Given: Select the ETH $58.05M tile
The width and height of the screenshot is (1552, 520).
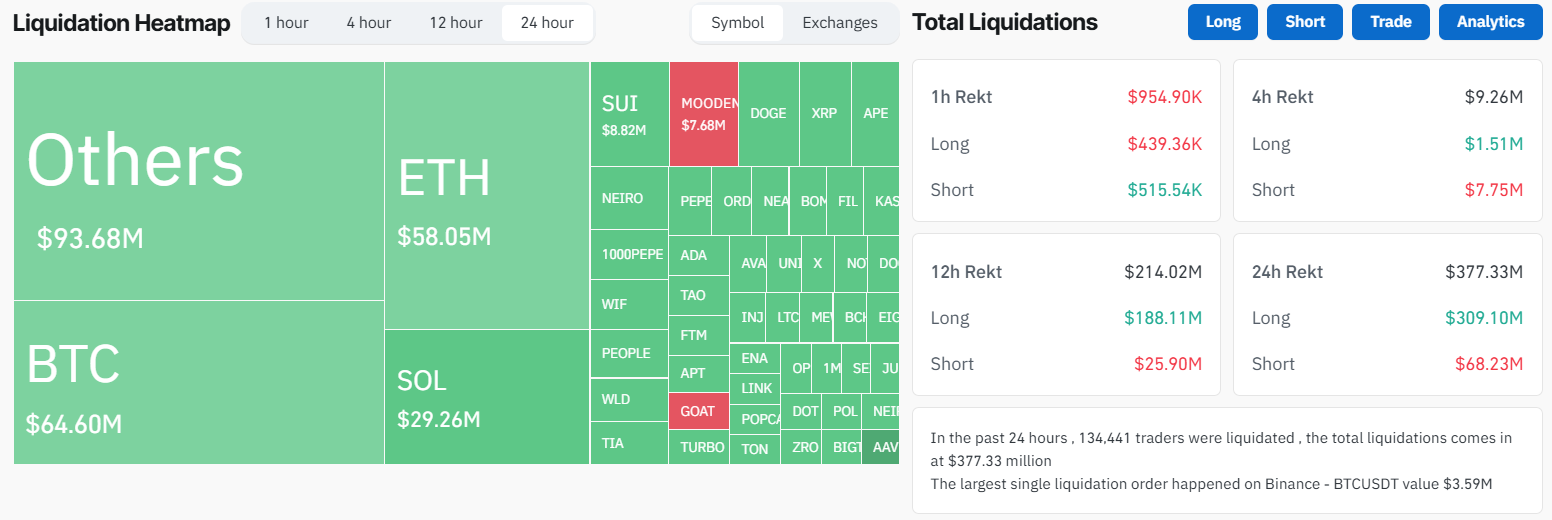Looking at the screenshot, I should pos(487,196).
